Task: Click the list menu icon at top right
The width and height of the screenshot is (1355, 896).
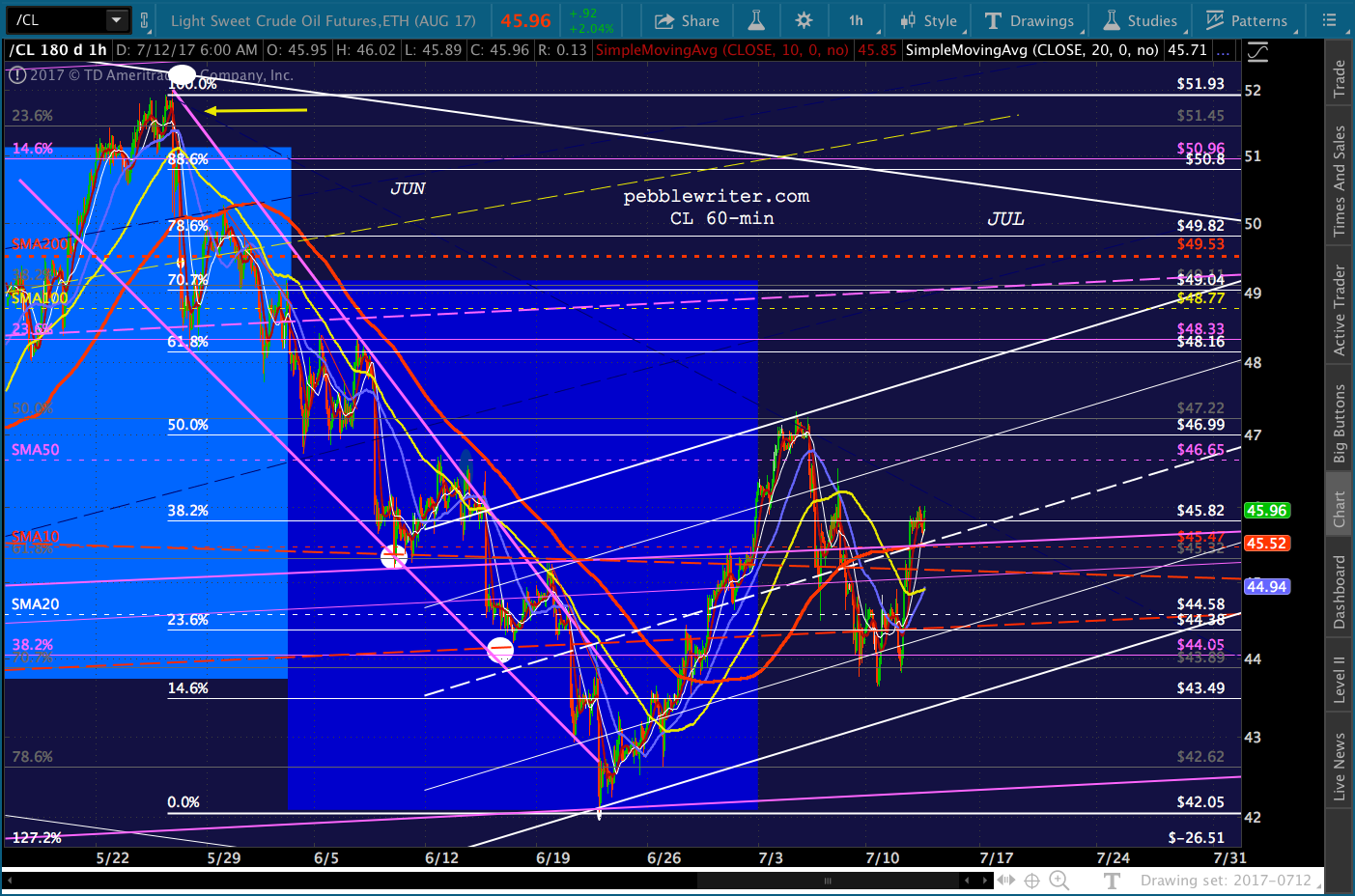Action: (x=1330, y=20)
